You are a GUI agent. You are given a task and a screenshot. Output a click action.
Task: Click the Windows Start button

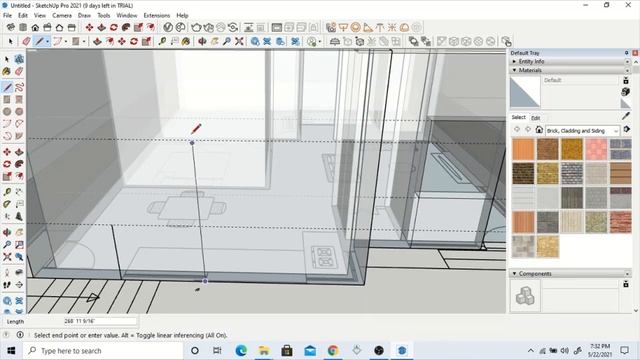(11, 351)
